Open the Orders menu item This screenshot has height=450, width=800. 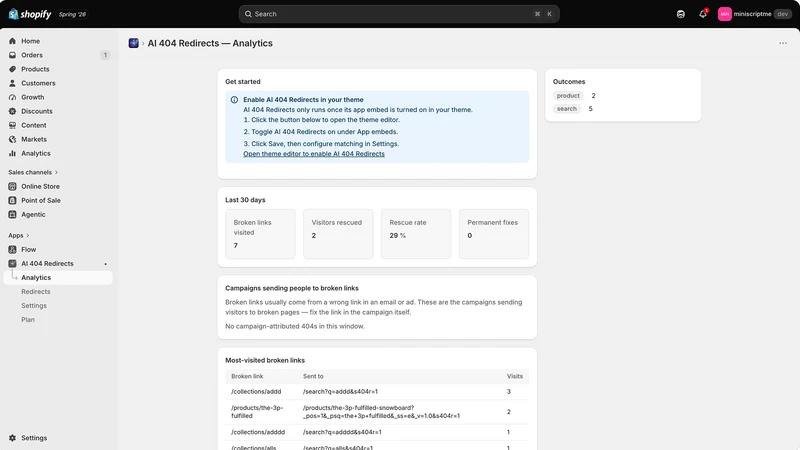click(x=32, y=55)
